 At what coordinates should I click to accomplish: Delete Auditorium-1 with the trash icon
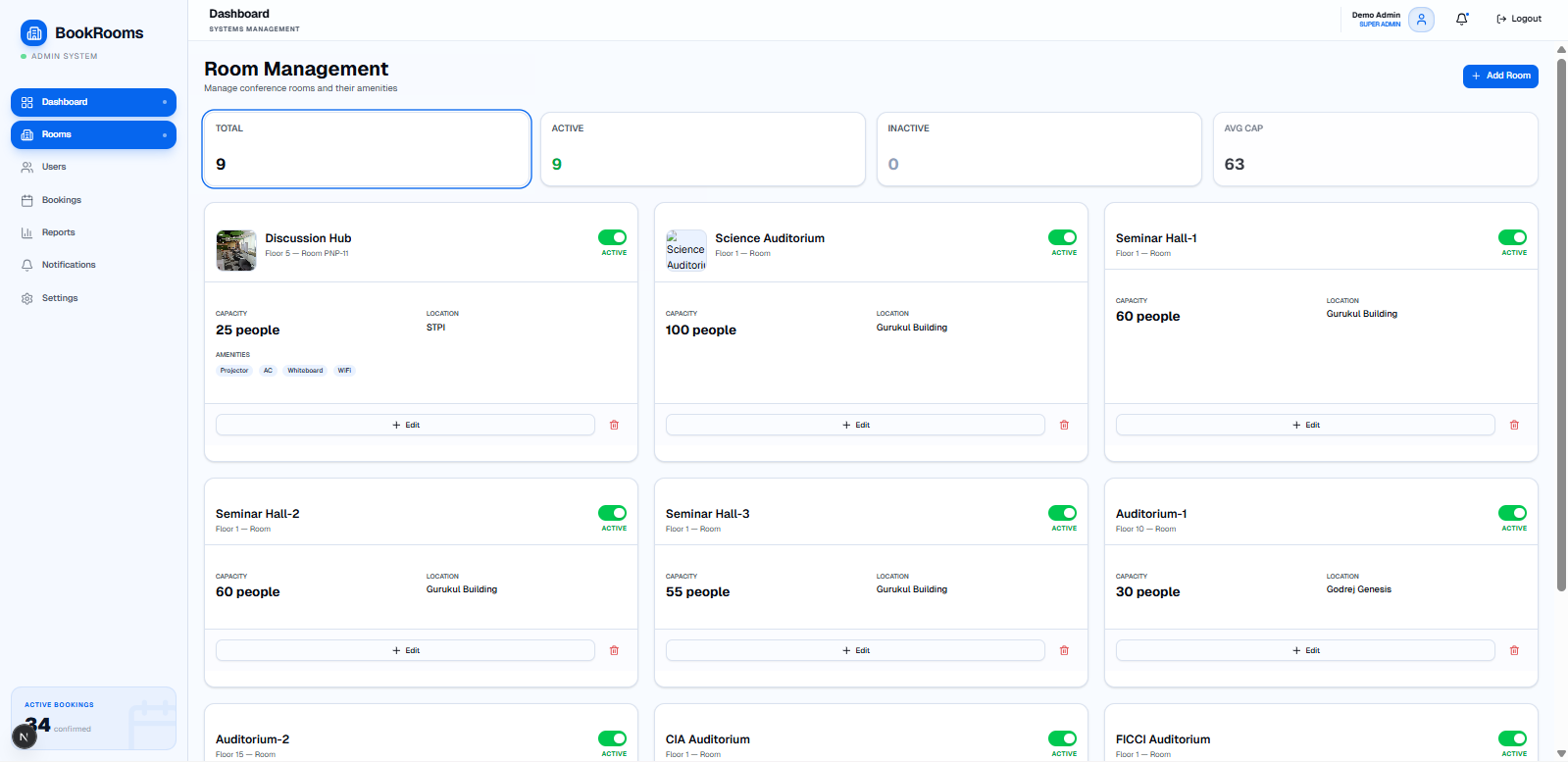click(1514, 650)
